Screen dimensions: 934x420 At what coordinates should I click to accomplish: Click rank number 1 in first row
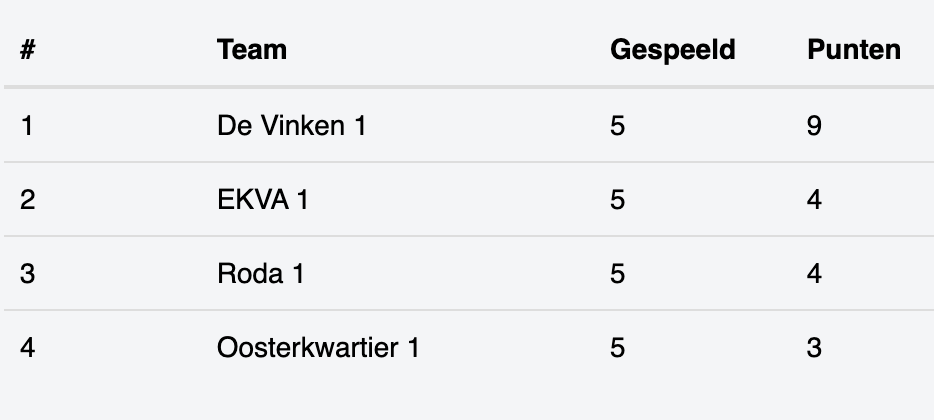27,126
